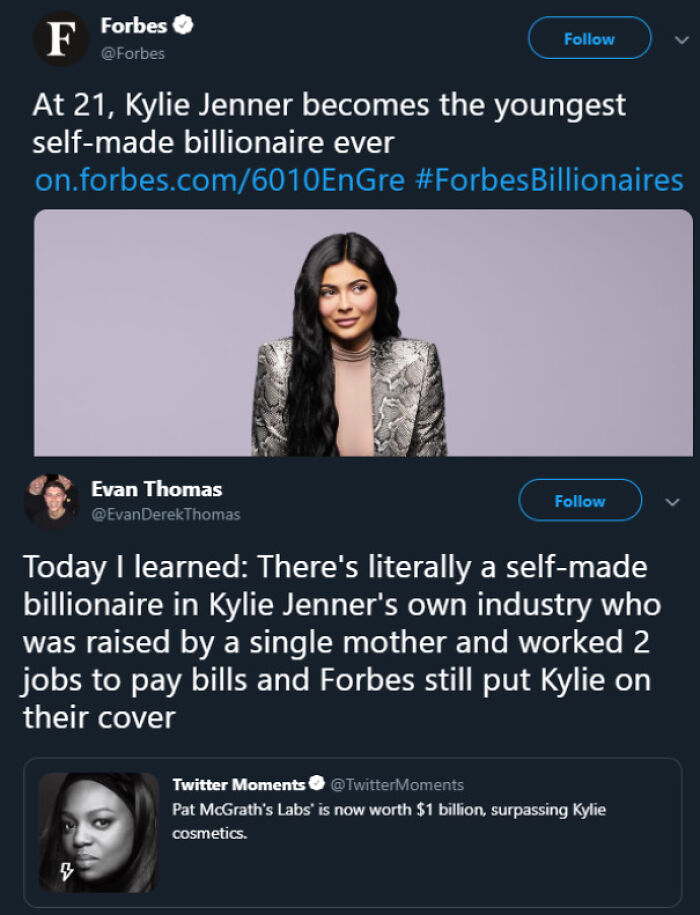This screenshot has width=700, height=915.
Task: Follow Evan Thomas
Action: (x=580, y=500)
